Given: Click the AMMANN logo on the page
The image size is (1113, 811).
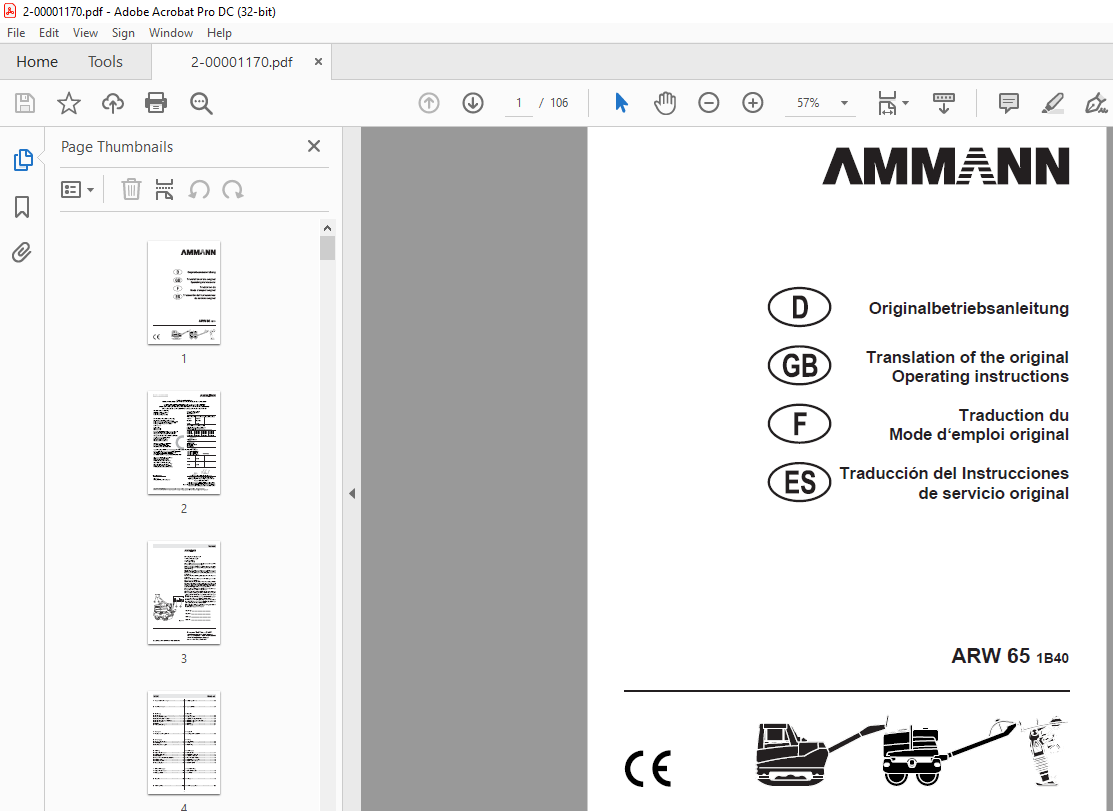Looking at the screenshot, I should 945,166.
